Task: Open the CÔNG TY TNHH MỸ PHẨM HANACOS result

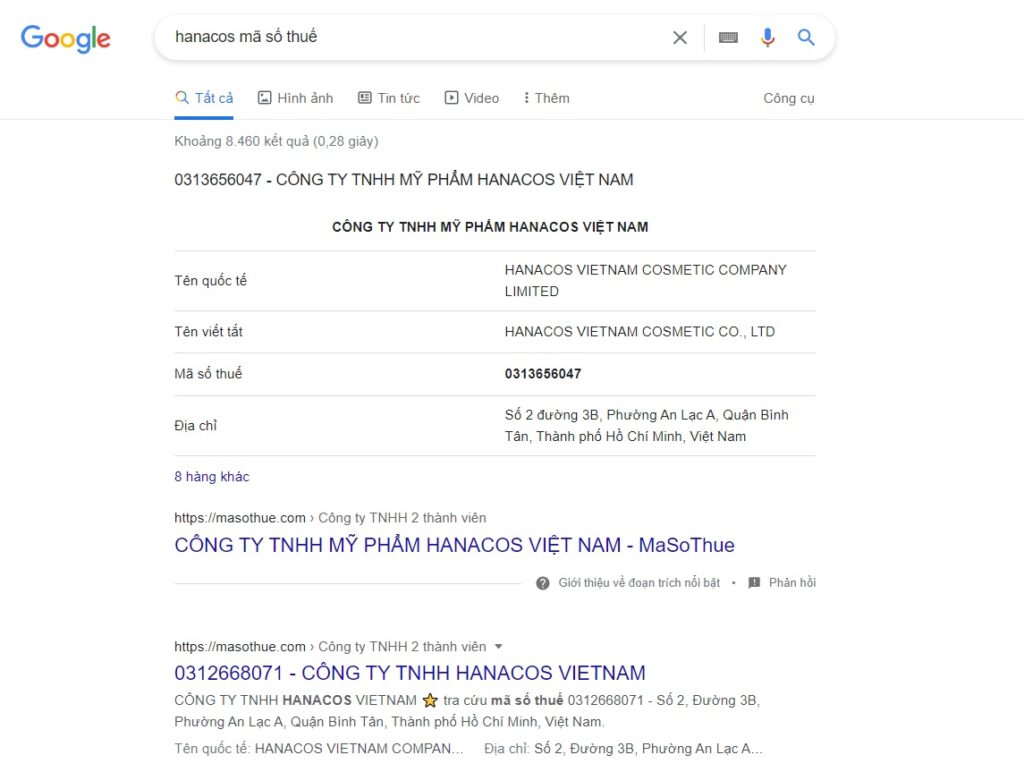Action: click(x=454, y=545)
